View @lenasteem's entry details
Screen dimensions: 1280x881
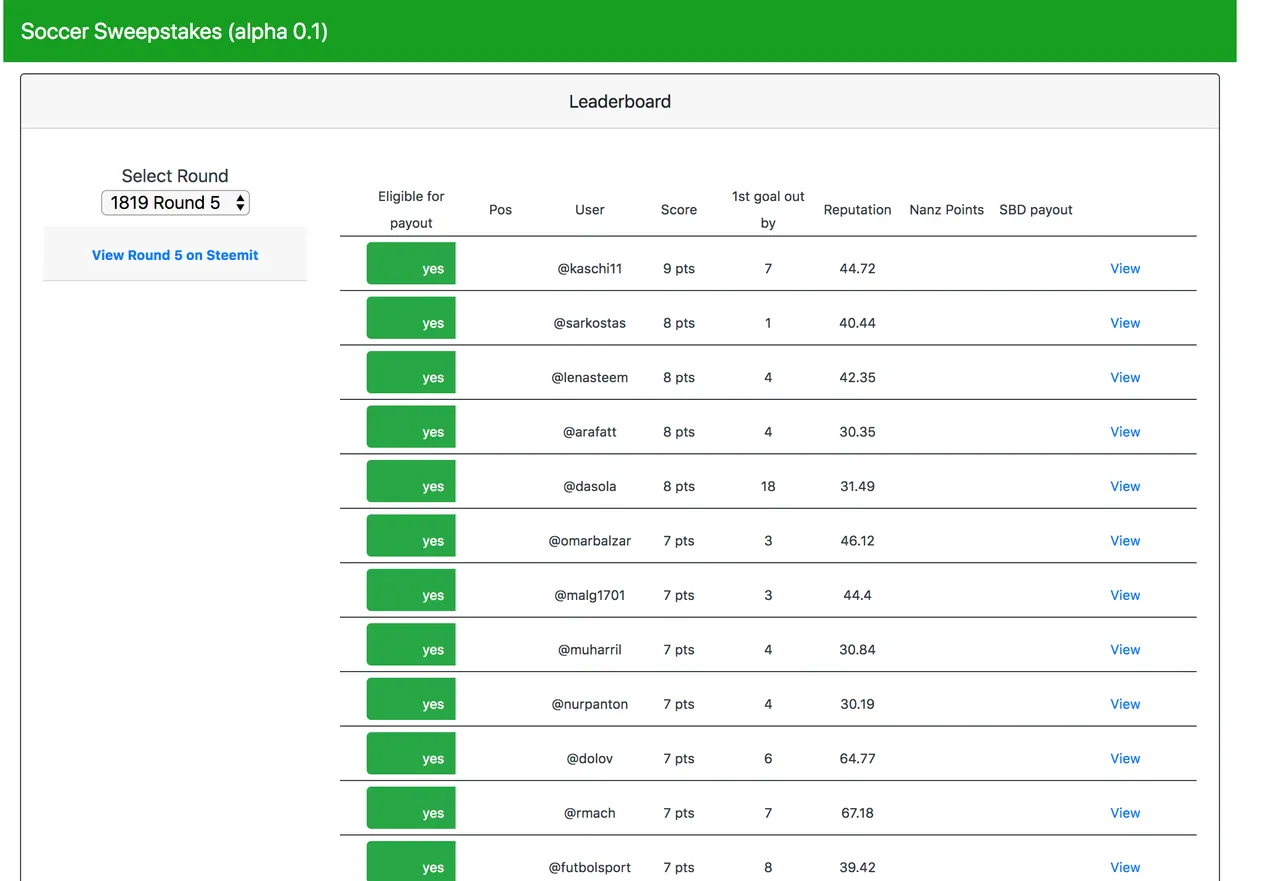pos(1125,377)
